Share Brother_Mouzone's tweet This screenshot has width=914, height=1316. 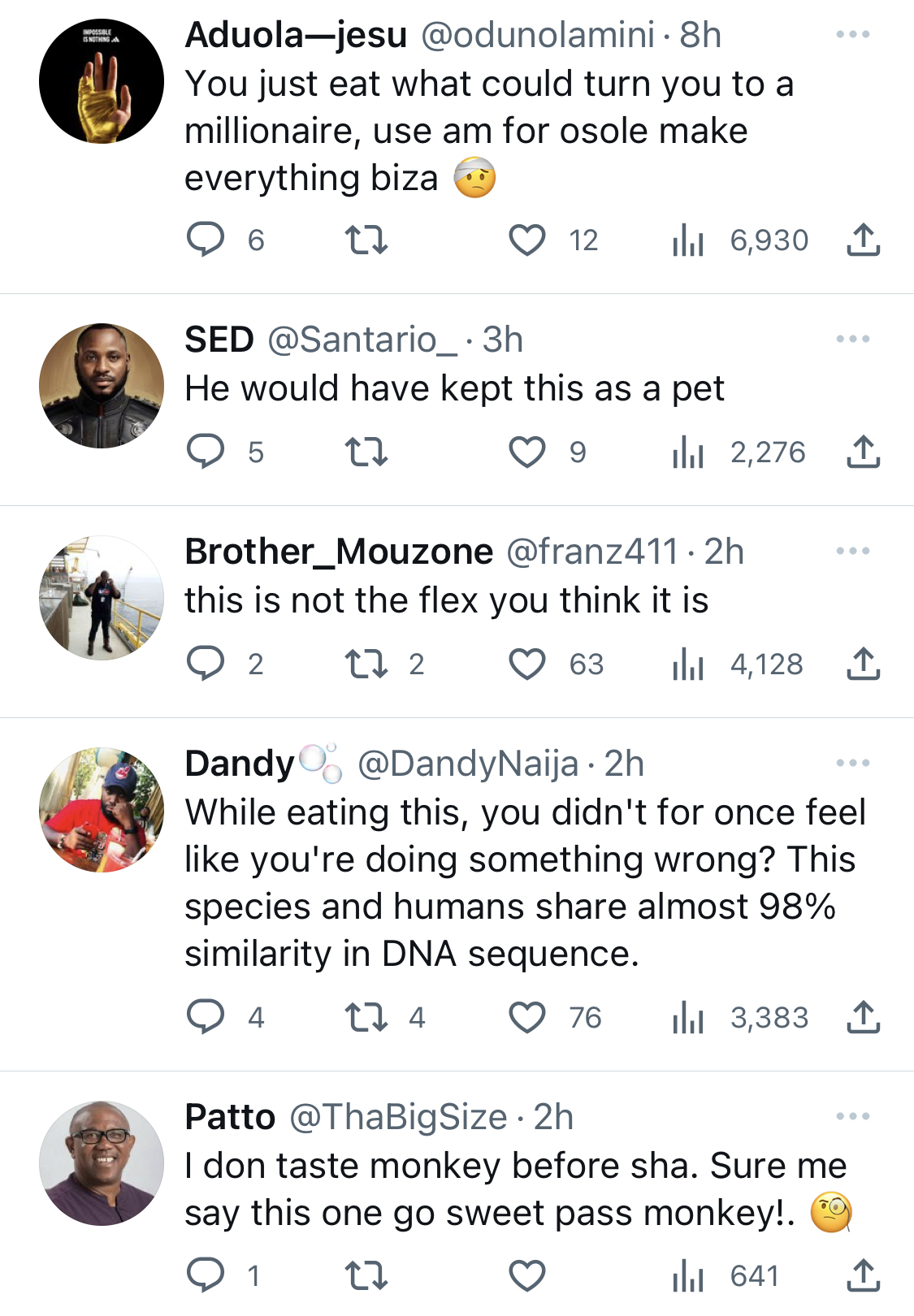[864, 664]
